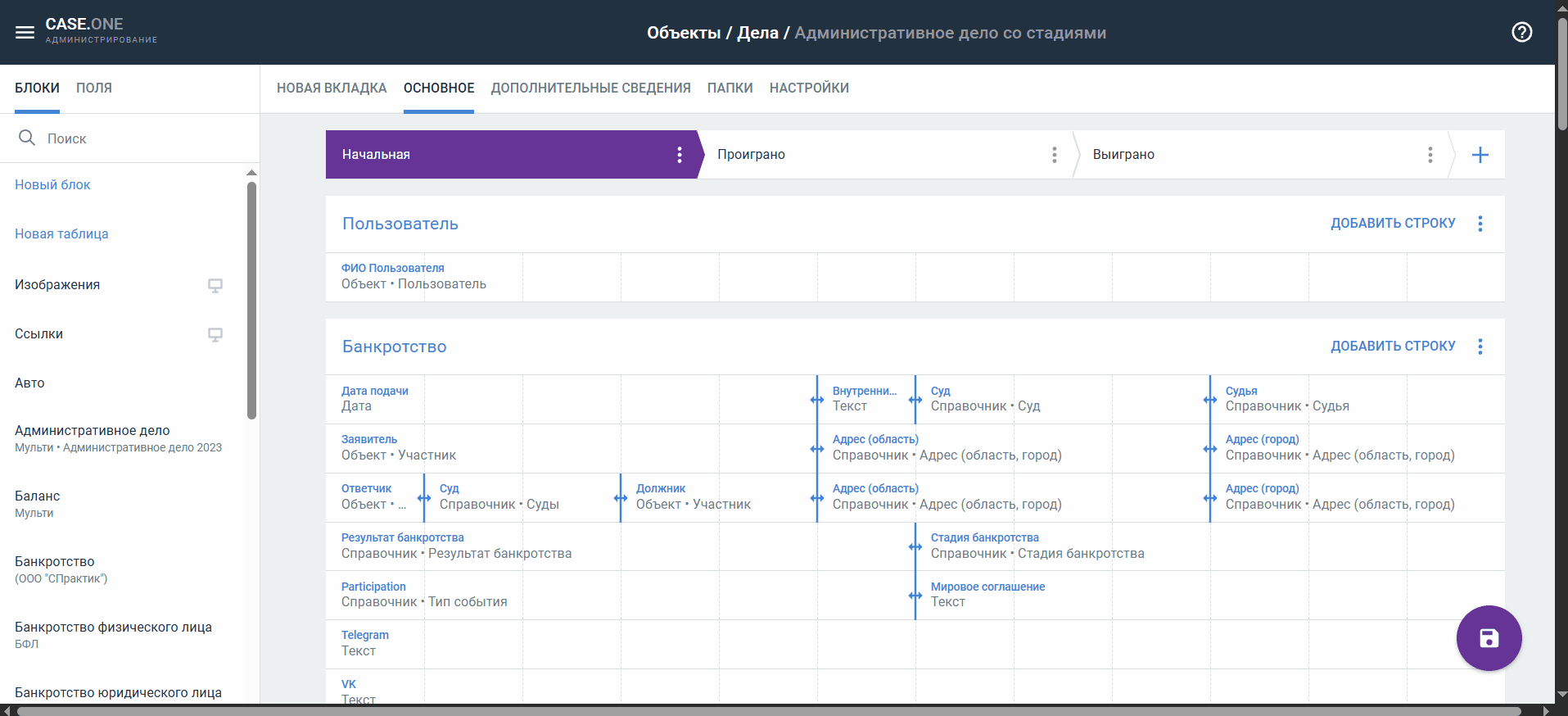Click the floating save disk button
Screen dimensions: 1568x716
pyautogui.click(x=1489, y=638)
